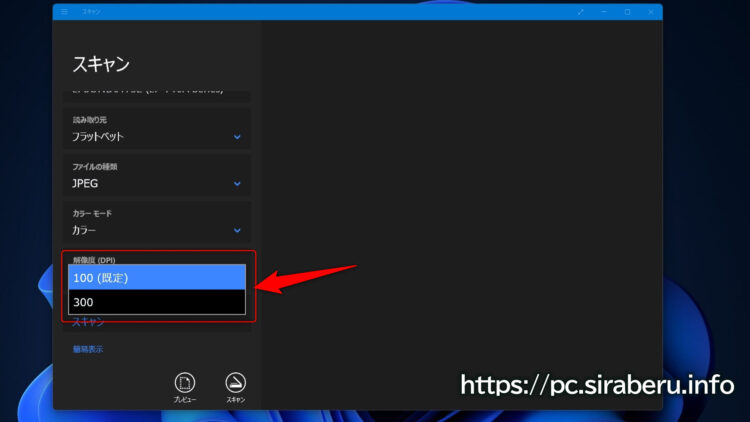Click the expand-to-fullscreen arrow icon in title bar

coord(580,12)
